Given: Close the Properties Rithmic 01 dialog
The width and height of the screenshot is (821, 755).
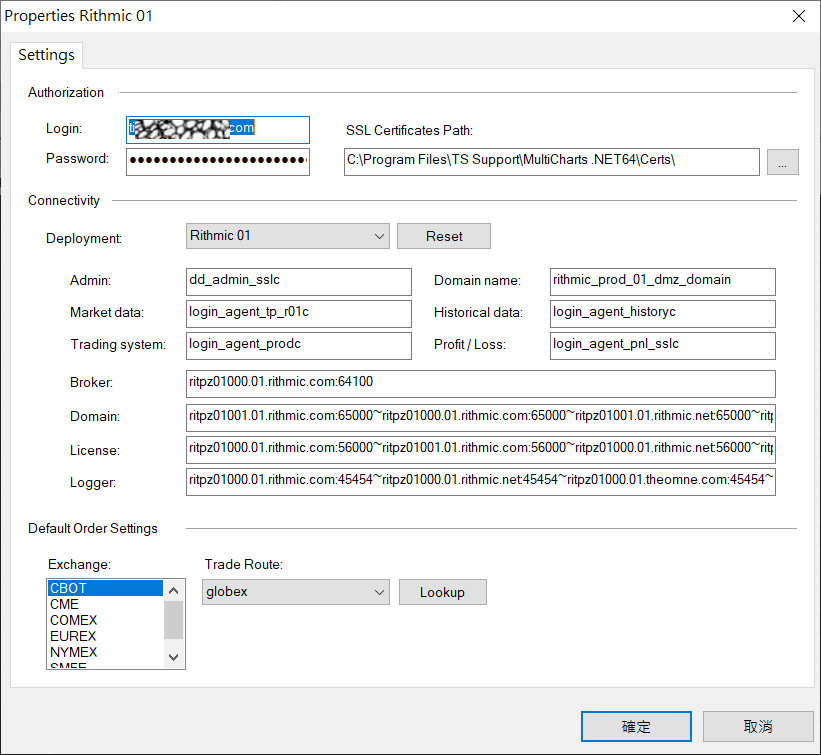Looking at the screenshot, I should point(798,16).
